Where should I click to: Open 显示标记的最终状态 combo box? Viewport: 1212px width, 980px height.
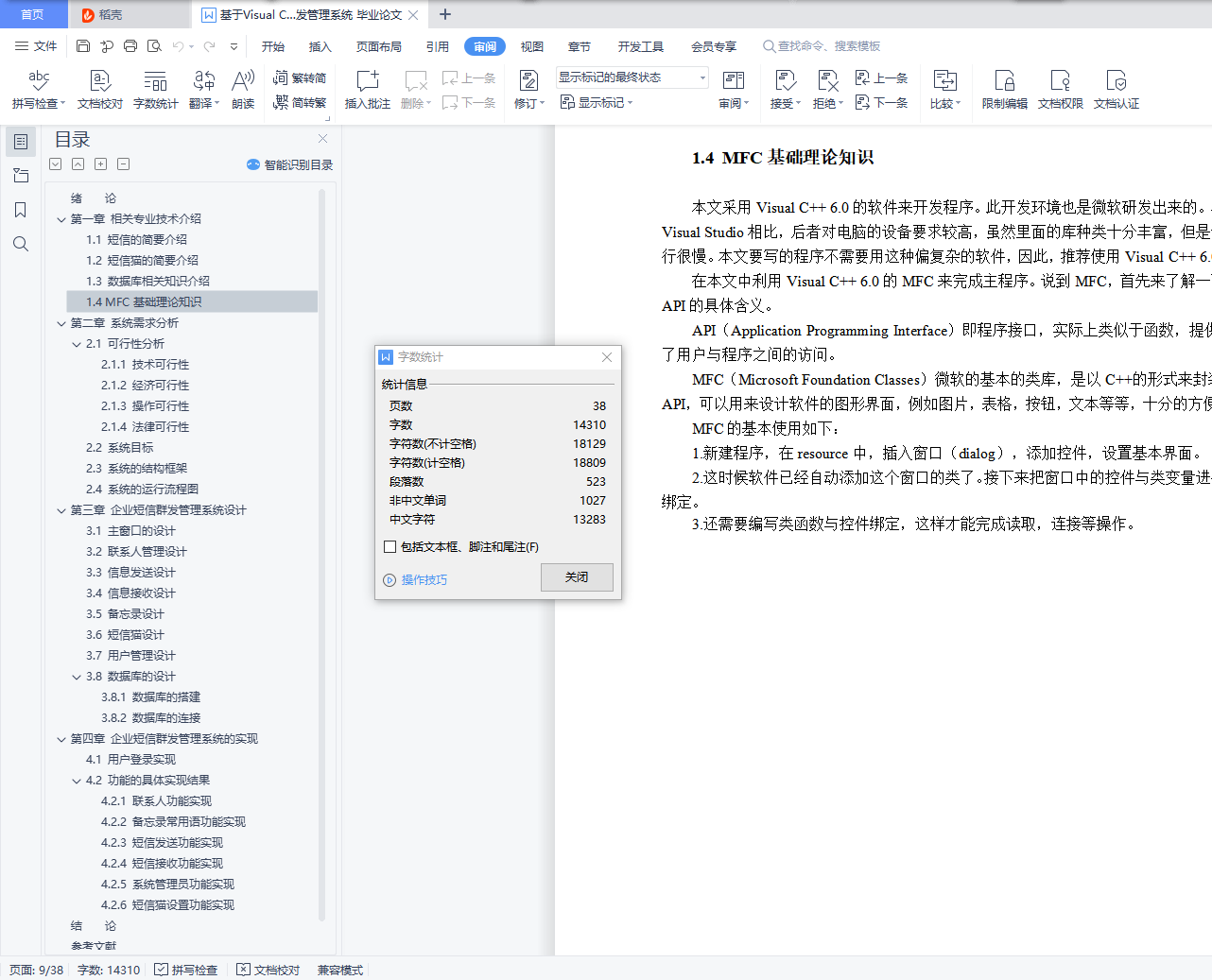coord(632,77)
